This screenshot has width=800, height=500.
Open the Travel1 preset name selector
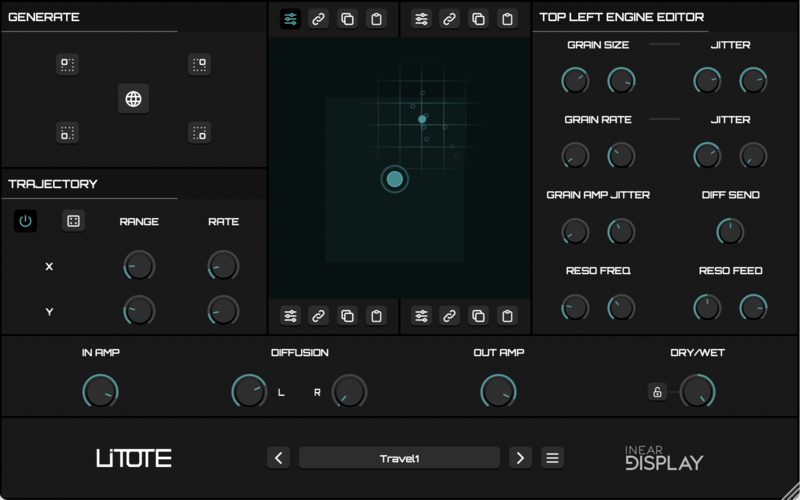[399, 458]
